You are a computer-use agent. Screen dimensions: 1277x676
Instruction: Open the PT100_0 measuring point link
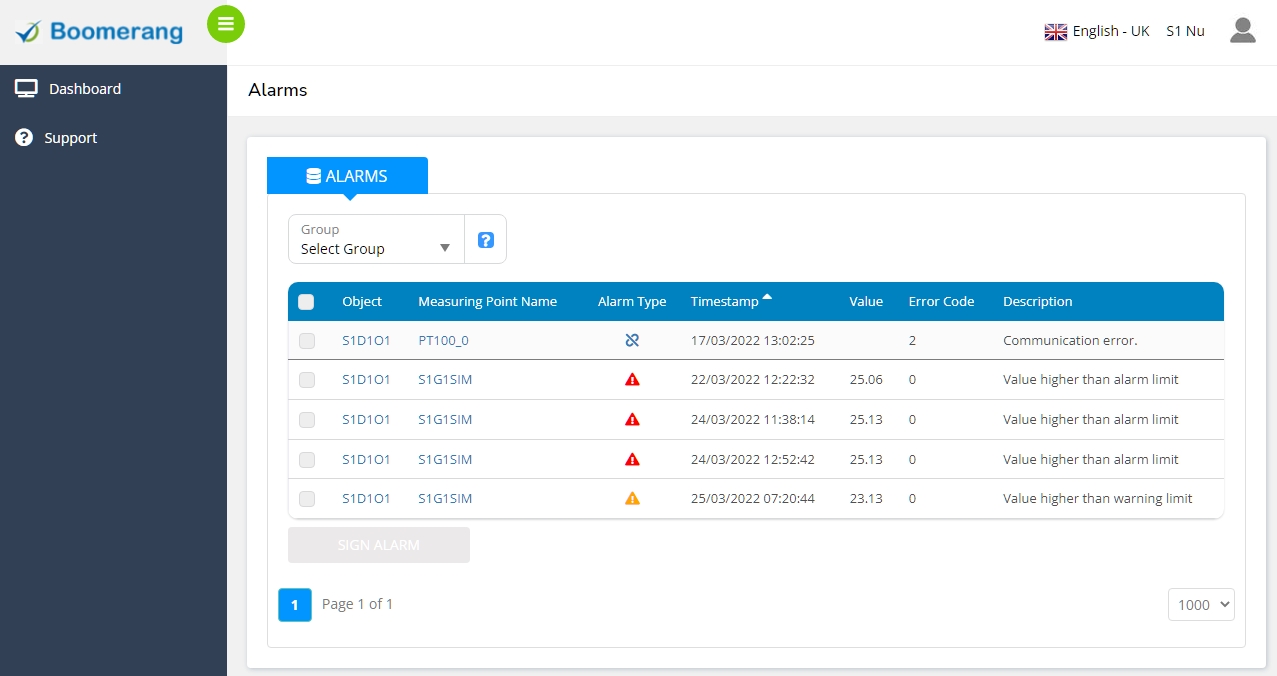pos(443,341)
